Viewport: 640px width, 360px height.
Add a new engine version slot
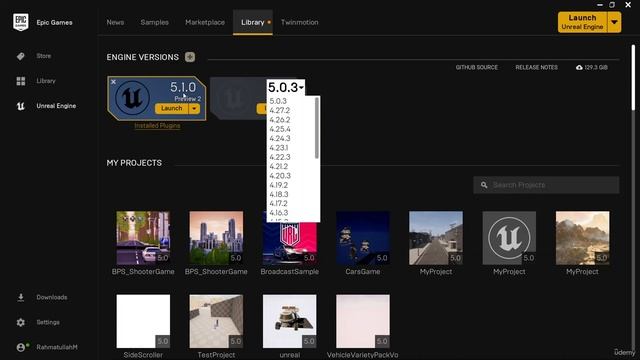pyautogui.click(x=190, y=57)
